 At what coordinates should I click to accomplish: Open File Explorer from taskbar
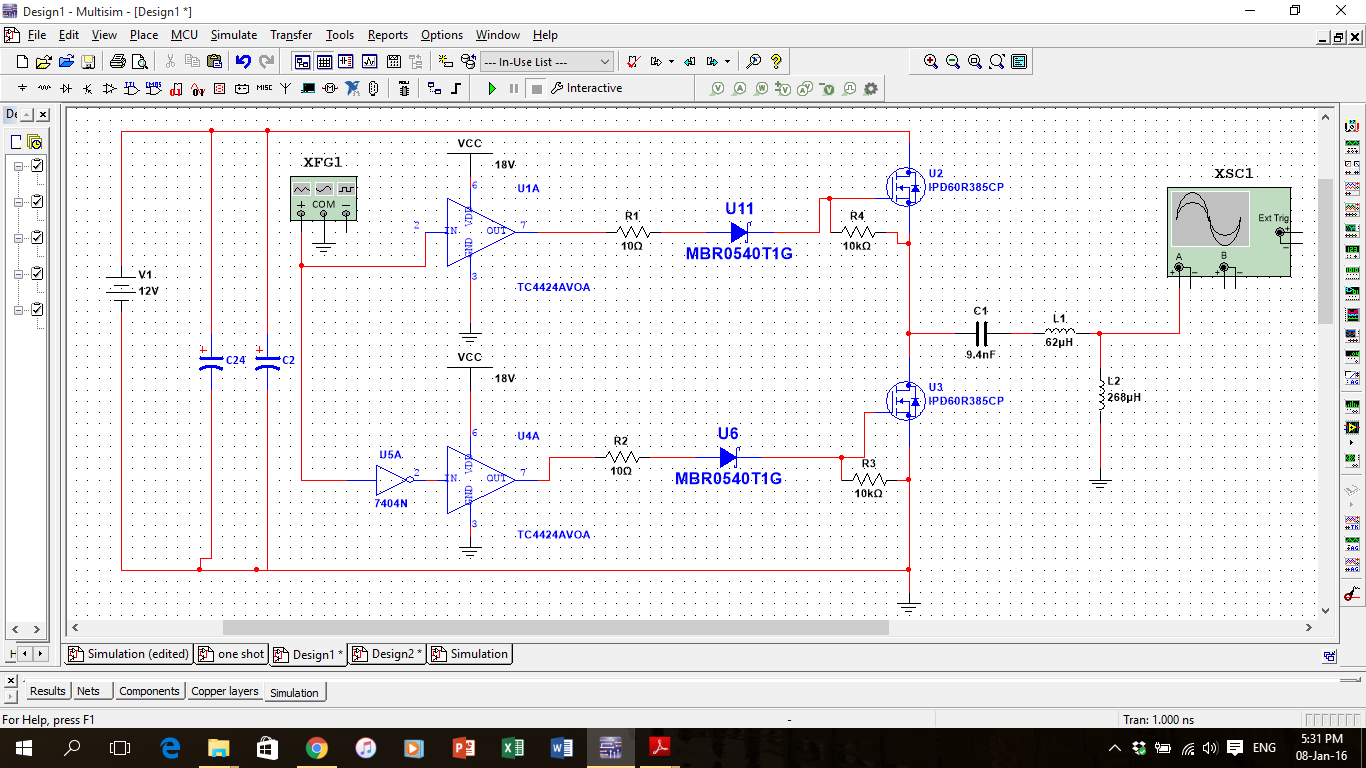point(218,747)
